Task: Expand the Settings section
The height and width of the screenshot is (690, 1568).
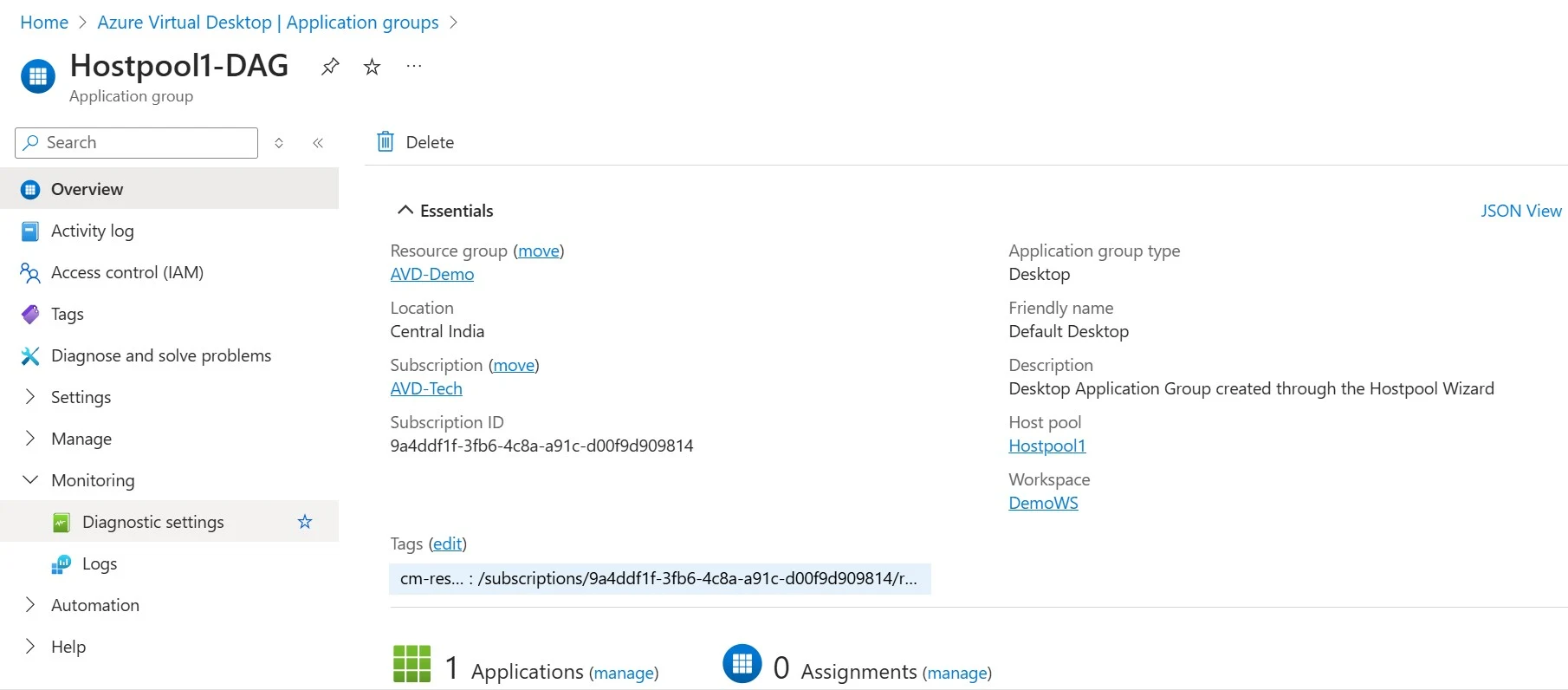Action: tap(30, 397)
